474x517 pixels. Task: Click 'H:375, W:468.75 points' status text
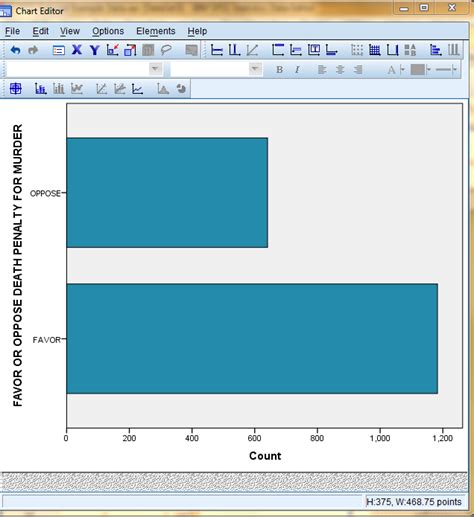tap(414, 502)
